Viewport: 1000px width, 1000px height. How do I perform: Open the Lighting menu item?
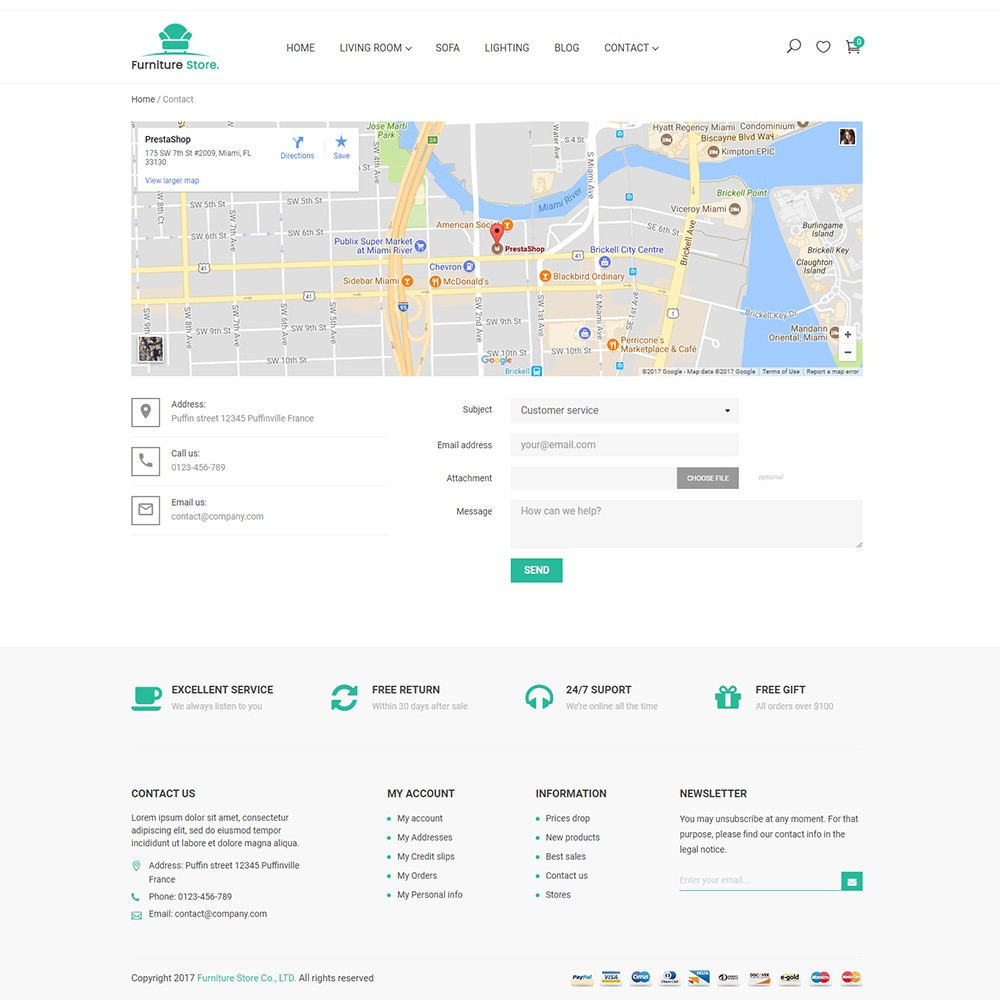[x=507, y=48]
